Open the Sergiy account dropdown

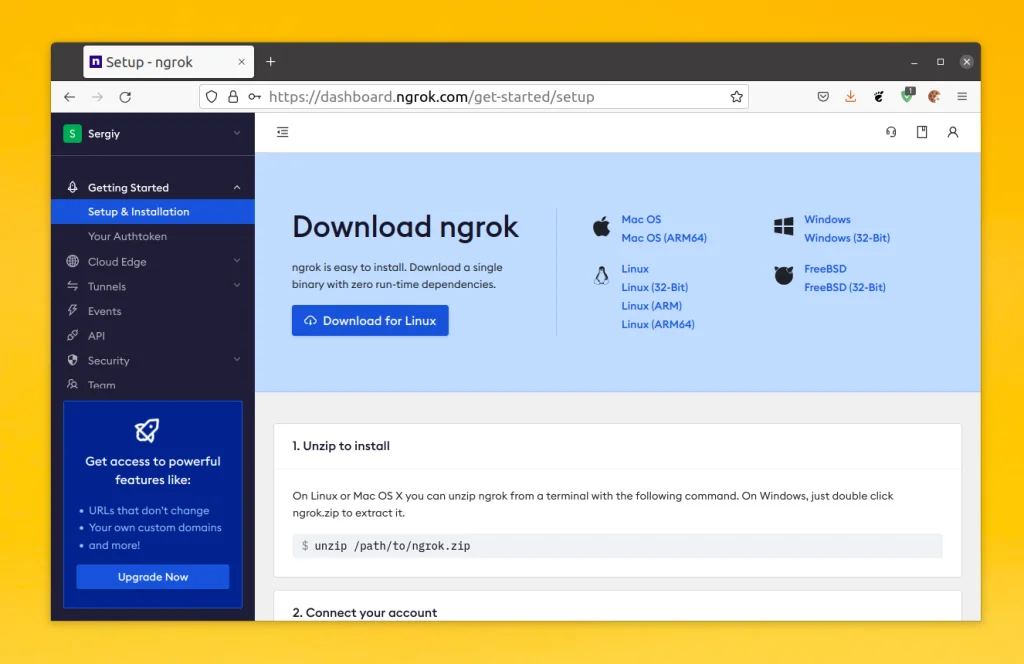[x=152, y=132]
